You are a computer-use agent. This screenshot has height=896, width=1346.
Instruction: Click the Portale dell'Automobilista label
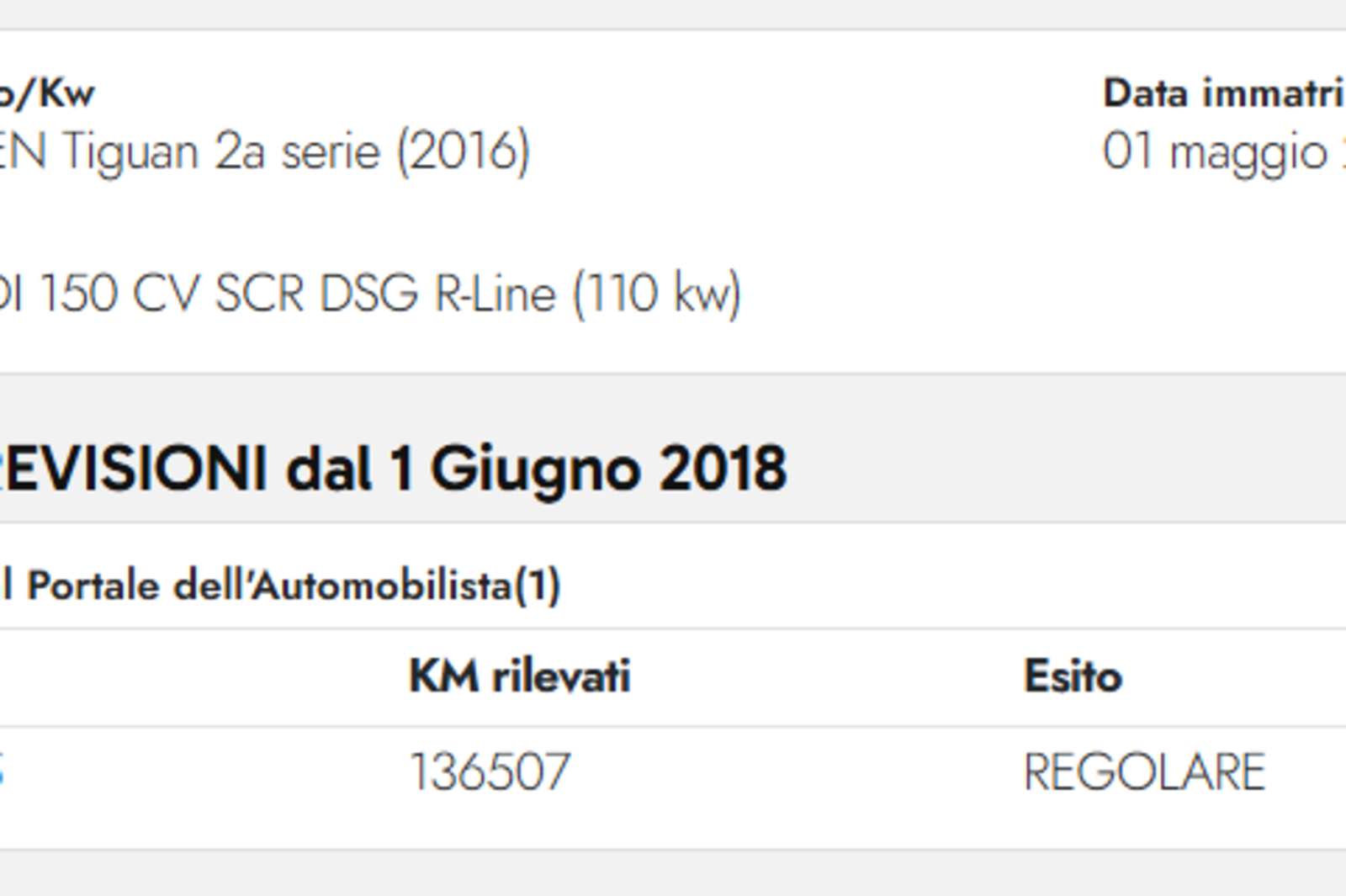(269, 586)
